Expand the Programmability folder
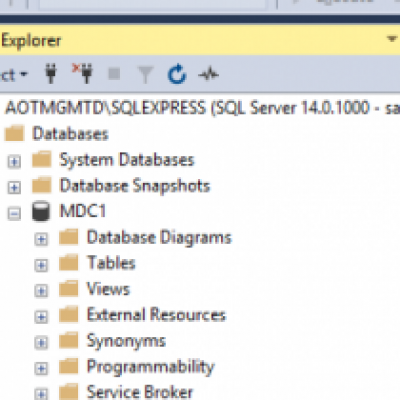Viewport: 400px width, 400px height. pos(41,368)
